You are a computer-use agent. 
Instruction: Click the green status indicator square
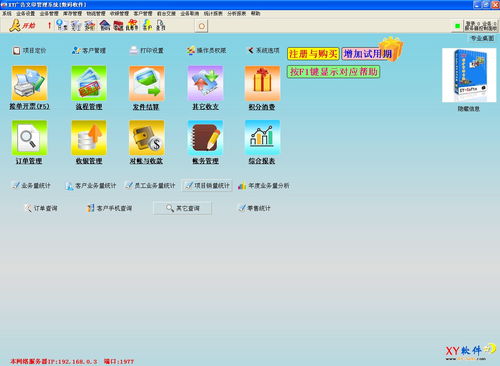coord(457,26)
